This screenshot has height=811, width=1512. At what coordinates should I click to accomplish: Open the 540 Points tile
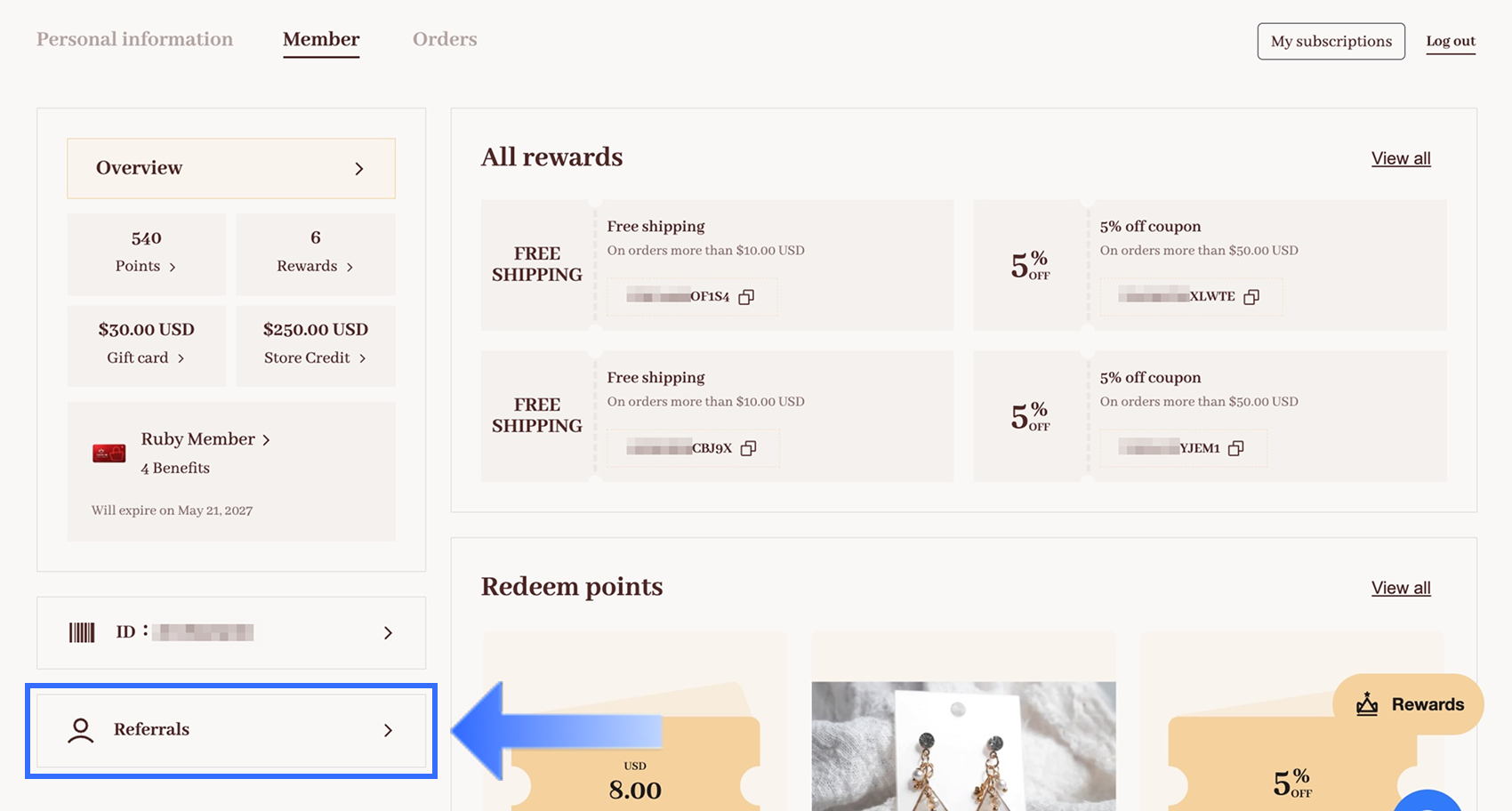coord(147,253)
